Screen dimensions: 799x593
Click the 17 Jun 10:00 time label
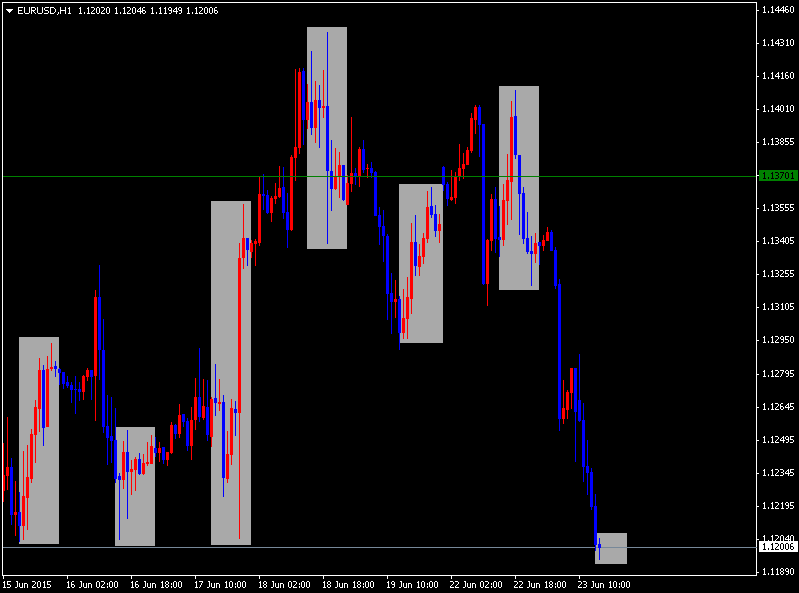click(x=220, y=584)
